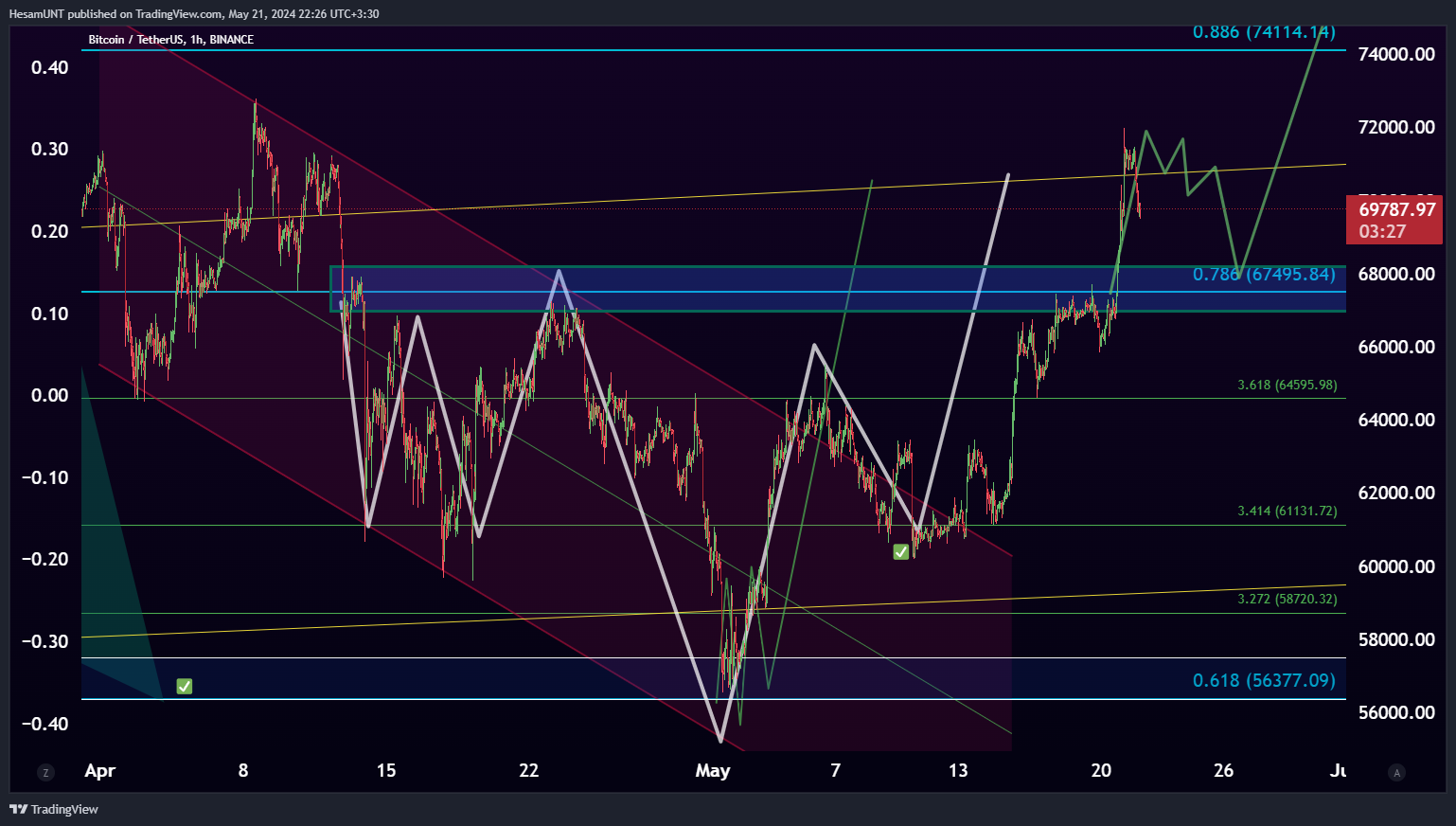Select the 3.618 (64595.98) level label

(1287, 385)
